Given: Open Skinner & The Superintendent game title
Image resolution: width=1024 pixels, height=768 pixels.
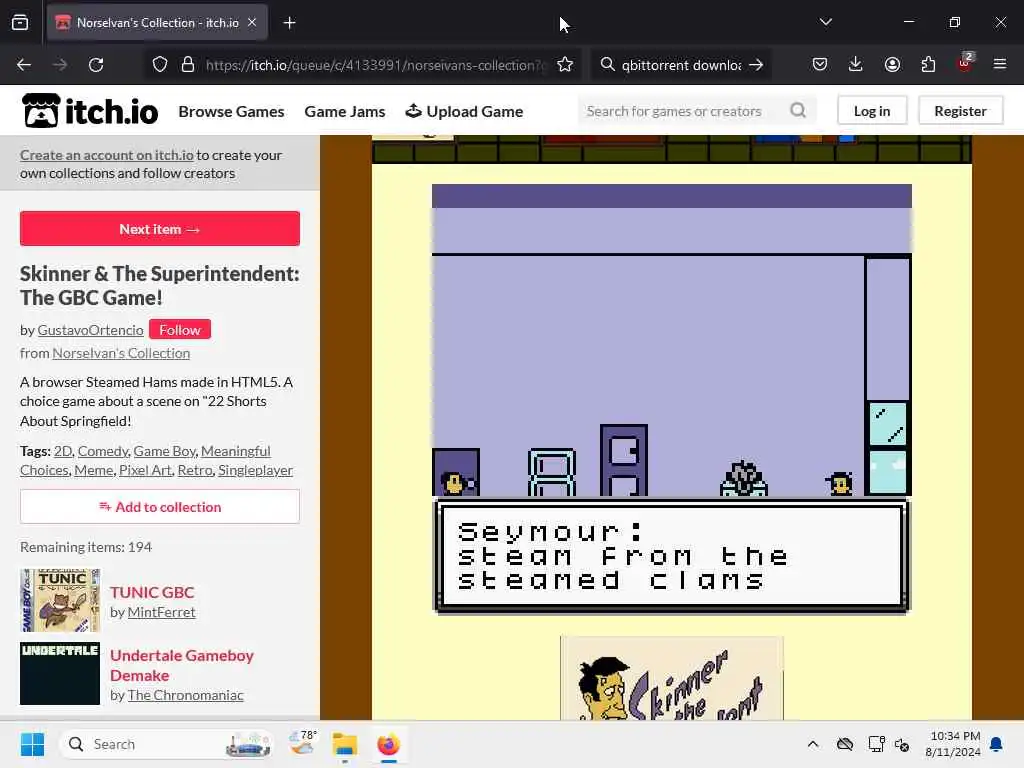Looking at the screenshot, I should coord(160,285).
